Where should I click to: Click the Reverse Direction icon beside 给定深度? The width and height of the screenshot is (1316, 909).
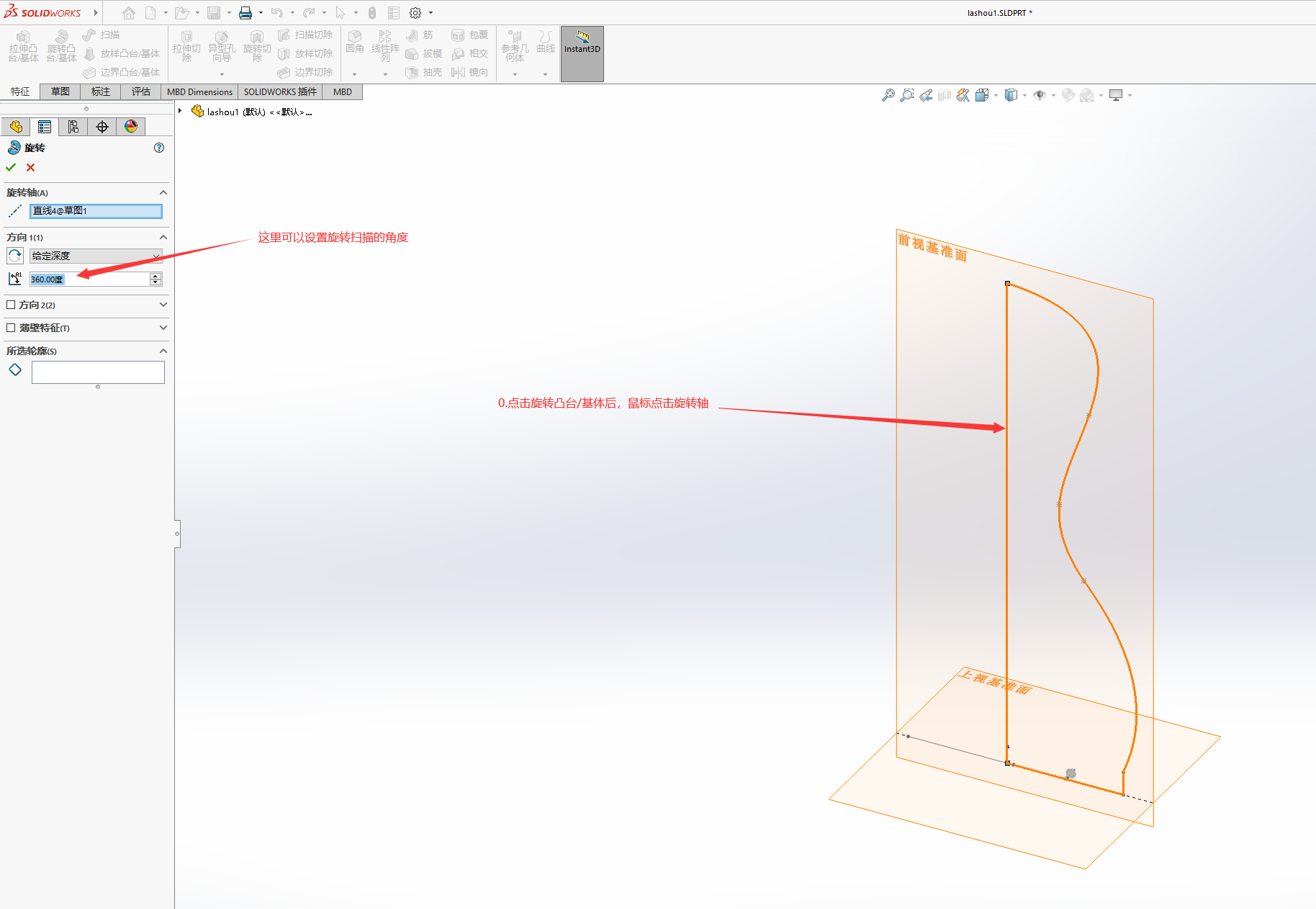(14, 256)
